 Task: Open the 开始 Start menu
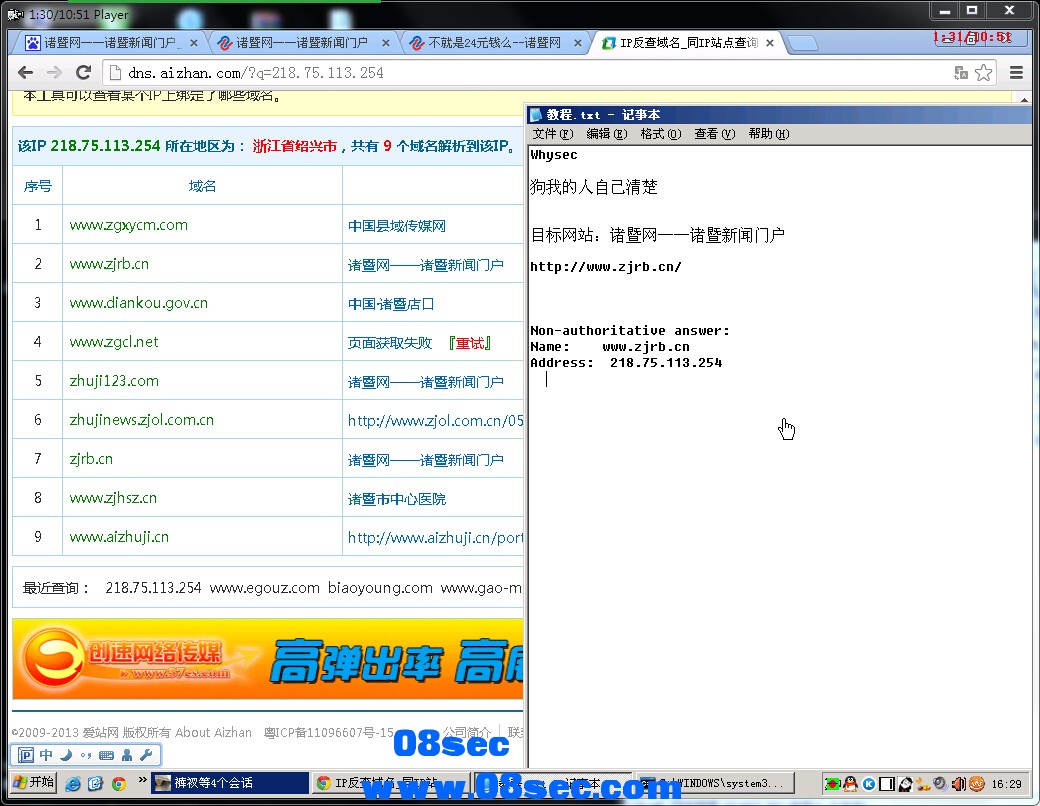(x=33, y=783)
